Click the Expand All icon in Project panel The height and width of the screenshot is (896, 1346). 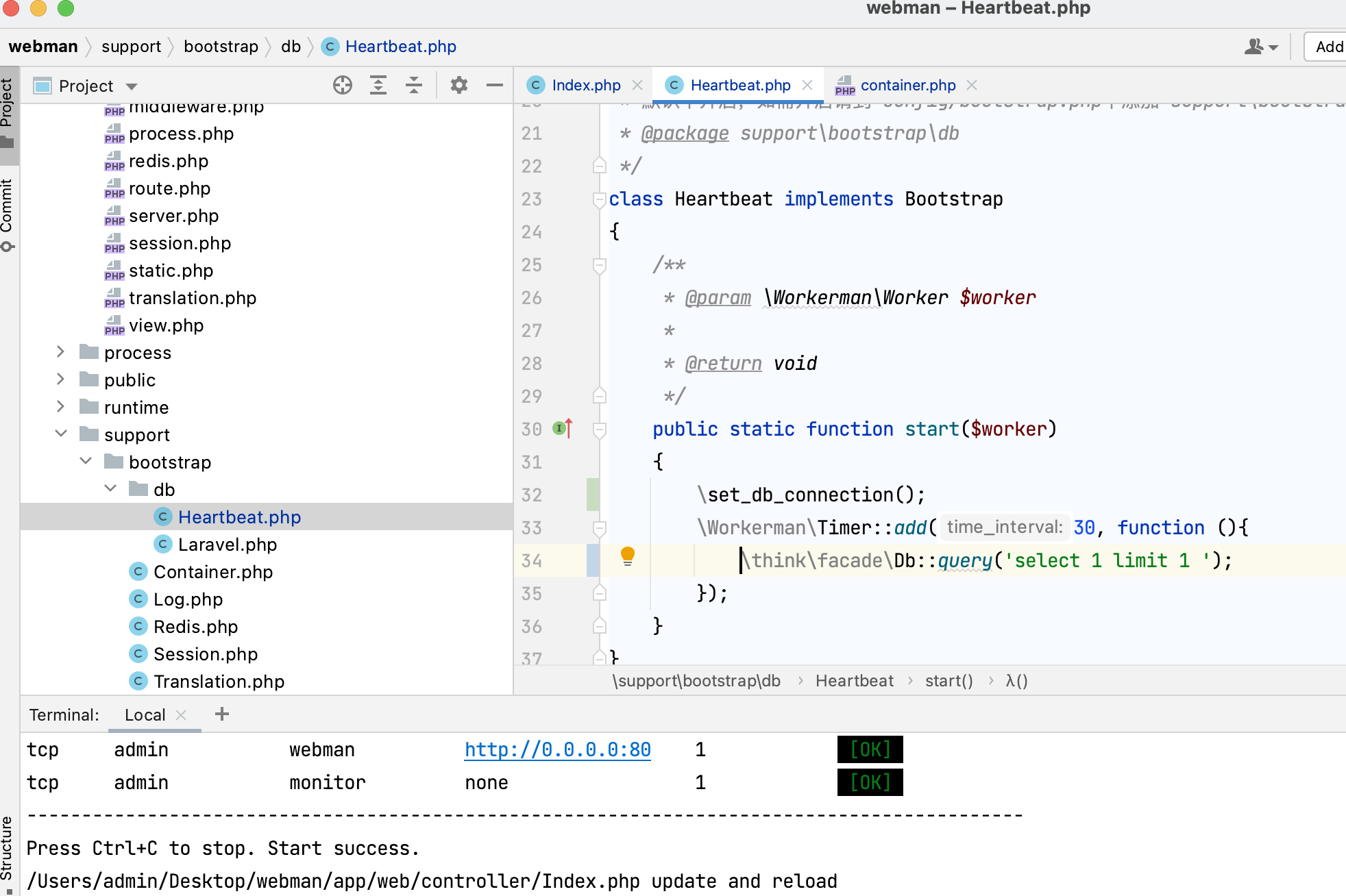click(378, 86)
